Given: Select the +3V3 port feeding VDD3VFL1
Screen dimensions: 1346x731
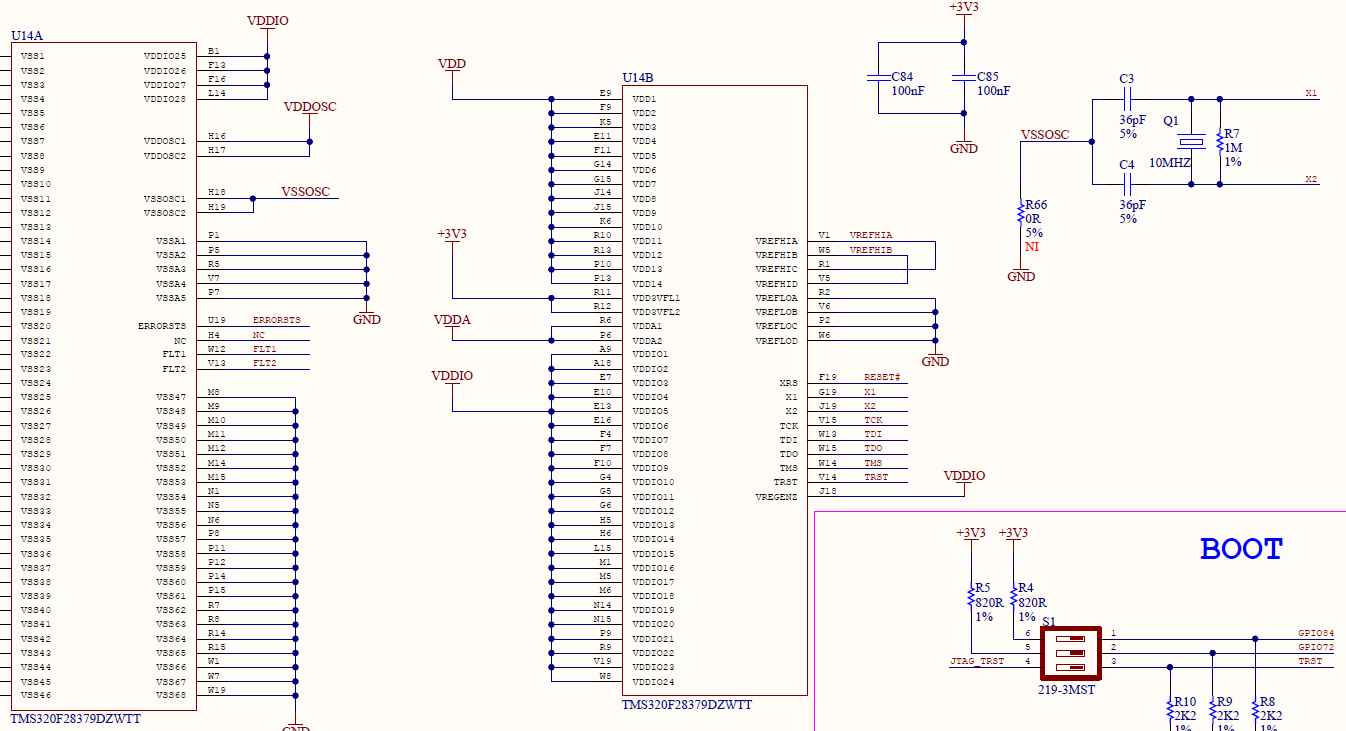Looking at the screenshot, I should click(452, 237).
